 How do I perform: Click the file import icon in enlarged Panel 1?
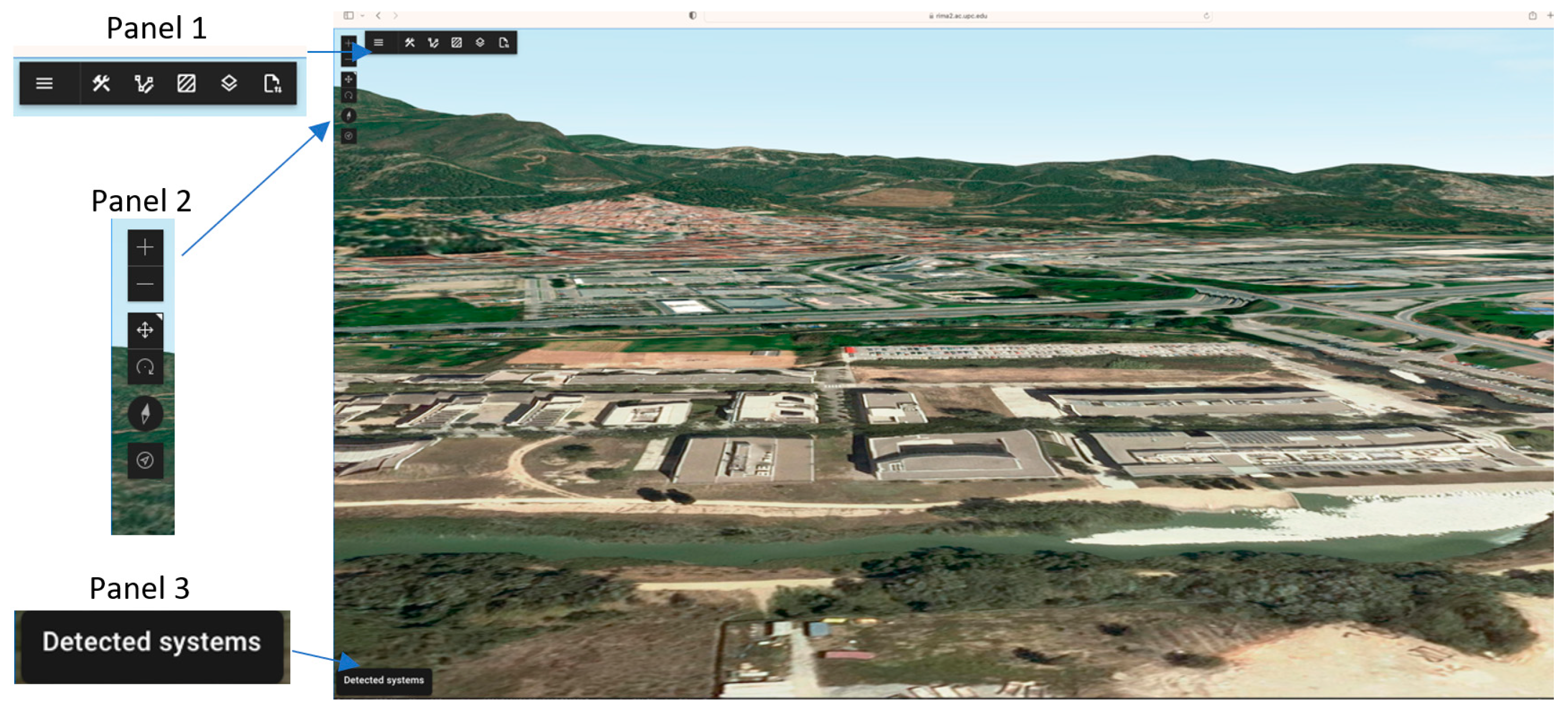pyautogui.click(x=272, y=83)
